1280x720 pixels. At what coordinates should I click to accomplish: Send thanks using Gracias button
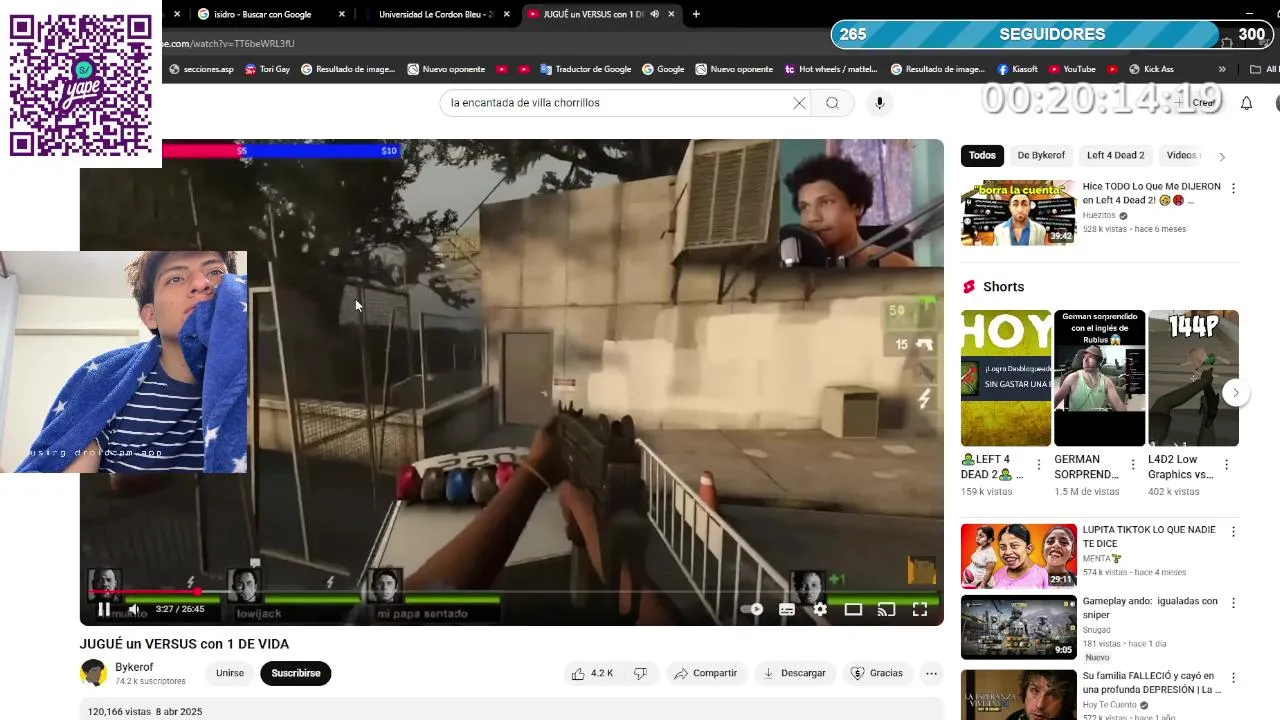[x=877, y=673]
